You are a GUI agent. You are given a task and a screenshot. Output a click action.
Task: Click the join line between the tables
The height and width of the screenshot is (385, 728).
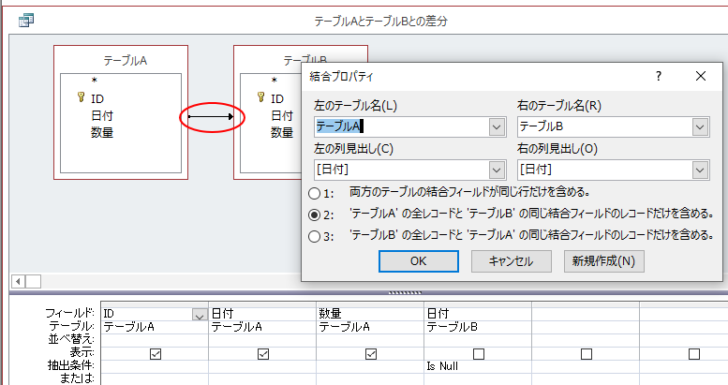click(211, 117)
